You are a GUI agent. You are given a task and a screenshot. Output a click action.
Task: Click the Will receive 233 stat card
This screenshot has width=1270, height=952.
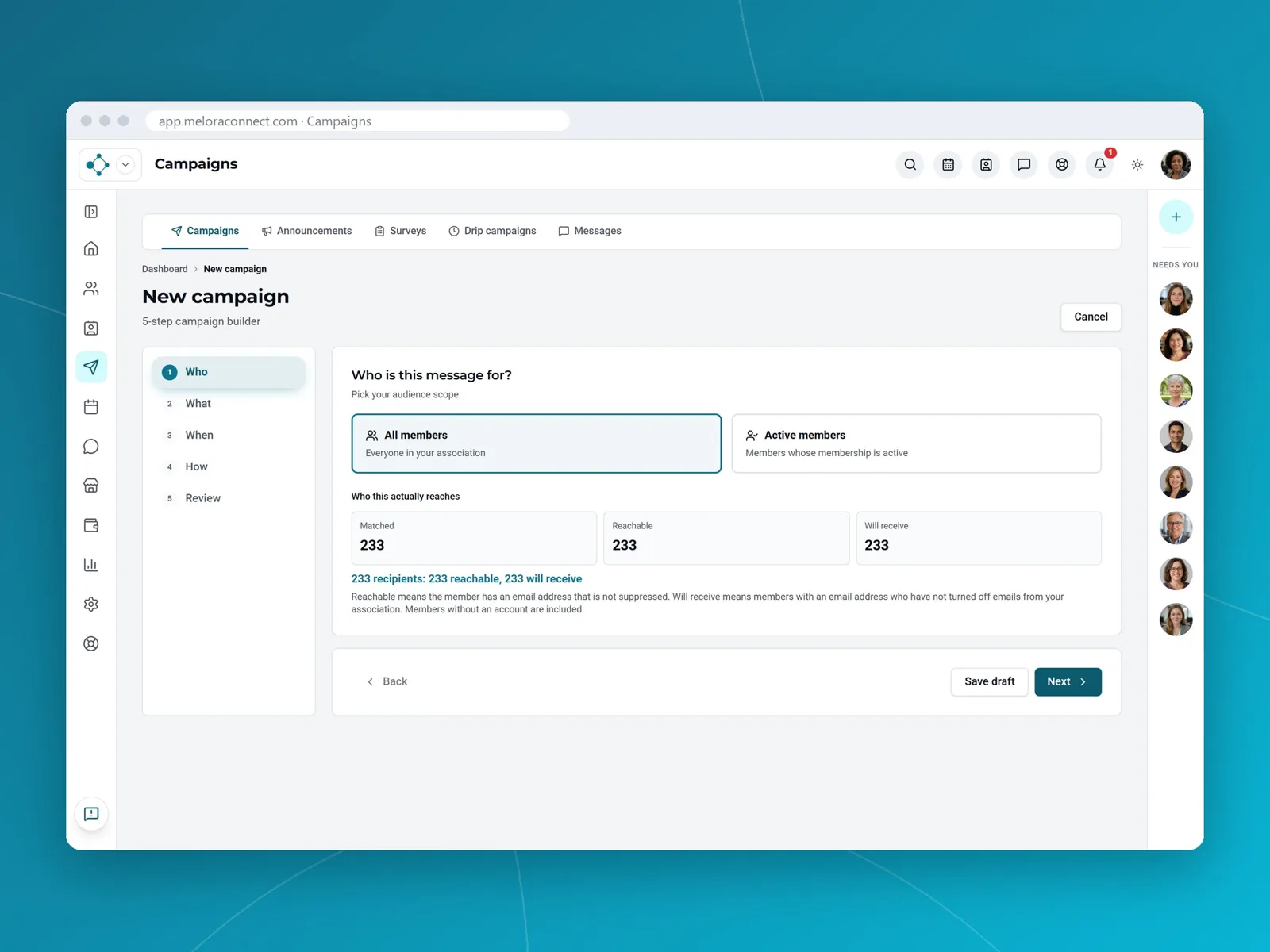click(x=979, y=538)
